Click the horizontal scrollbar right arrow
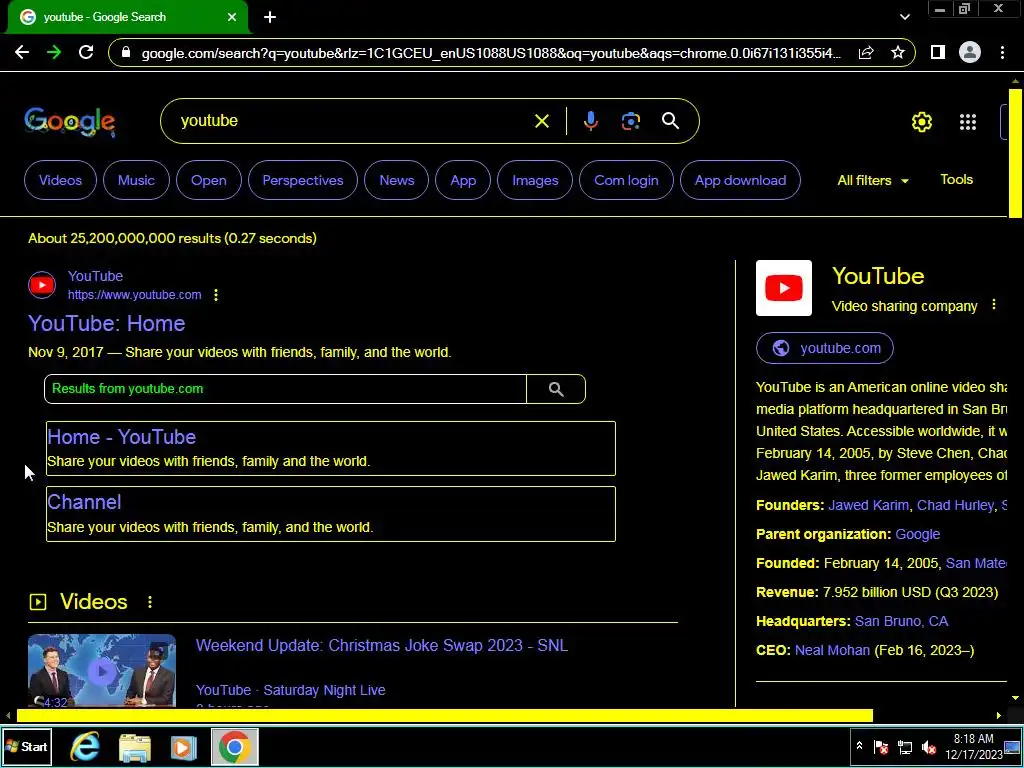1024x768 pixels. (x=999, y=716)
